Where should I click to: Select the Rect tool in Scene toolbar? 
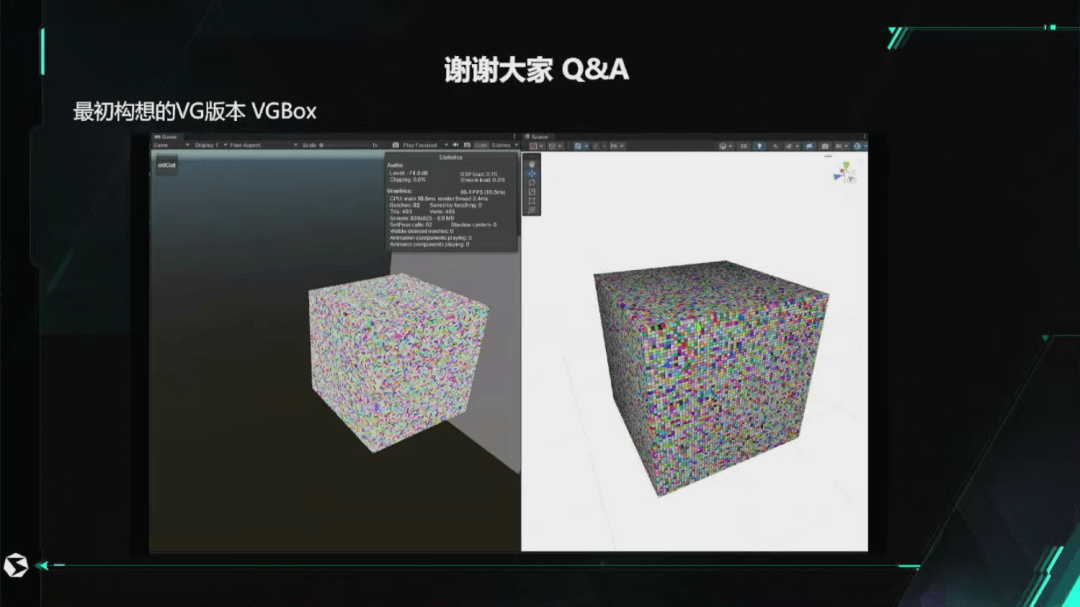click(532, 200)
